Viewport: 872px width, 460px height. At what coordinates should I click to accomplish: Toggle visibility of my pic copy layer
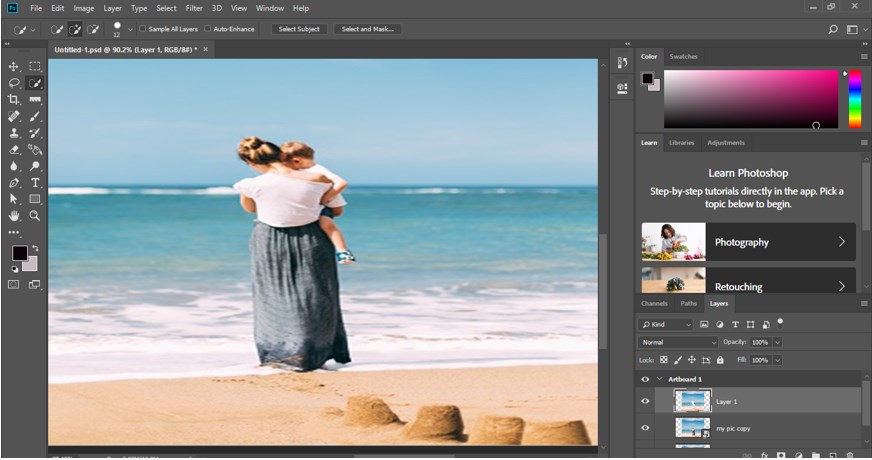pyautogui.click(x=645, y=428)
